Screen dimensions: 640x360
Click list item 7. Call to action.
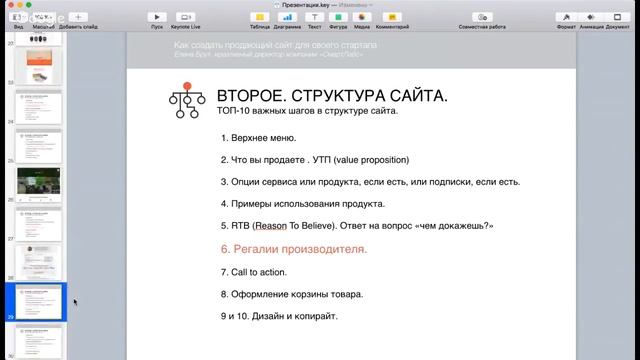coord(254,272)
